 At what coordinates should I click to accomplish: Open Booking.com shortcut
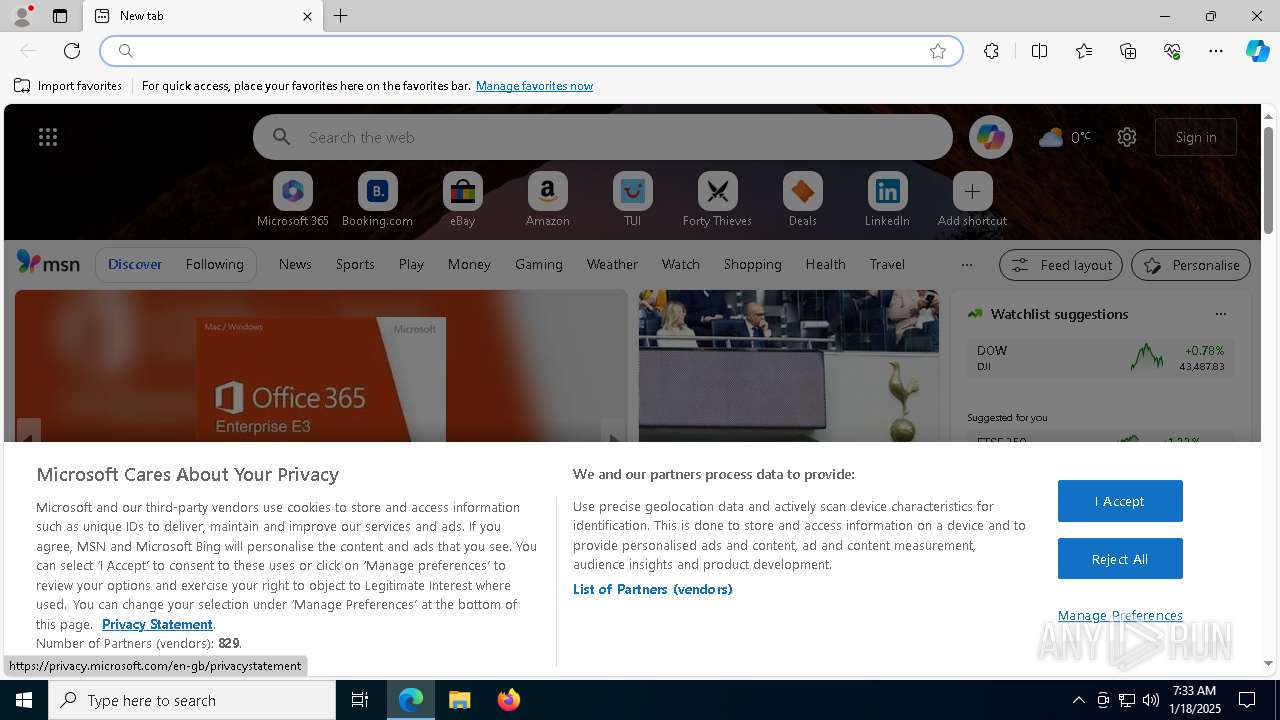tap(377, 199)
